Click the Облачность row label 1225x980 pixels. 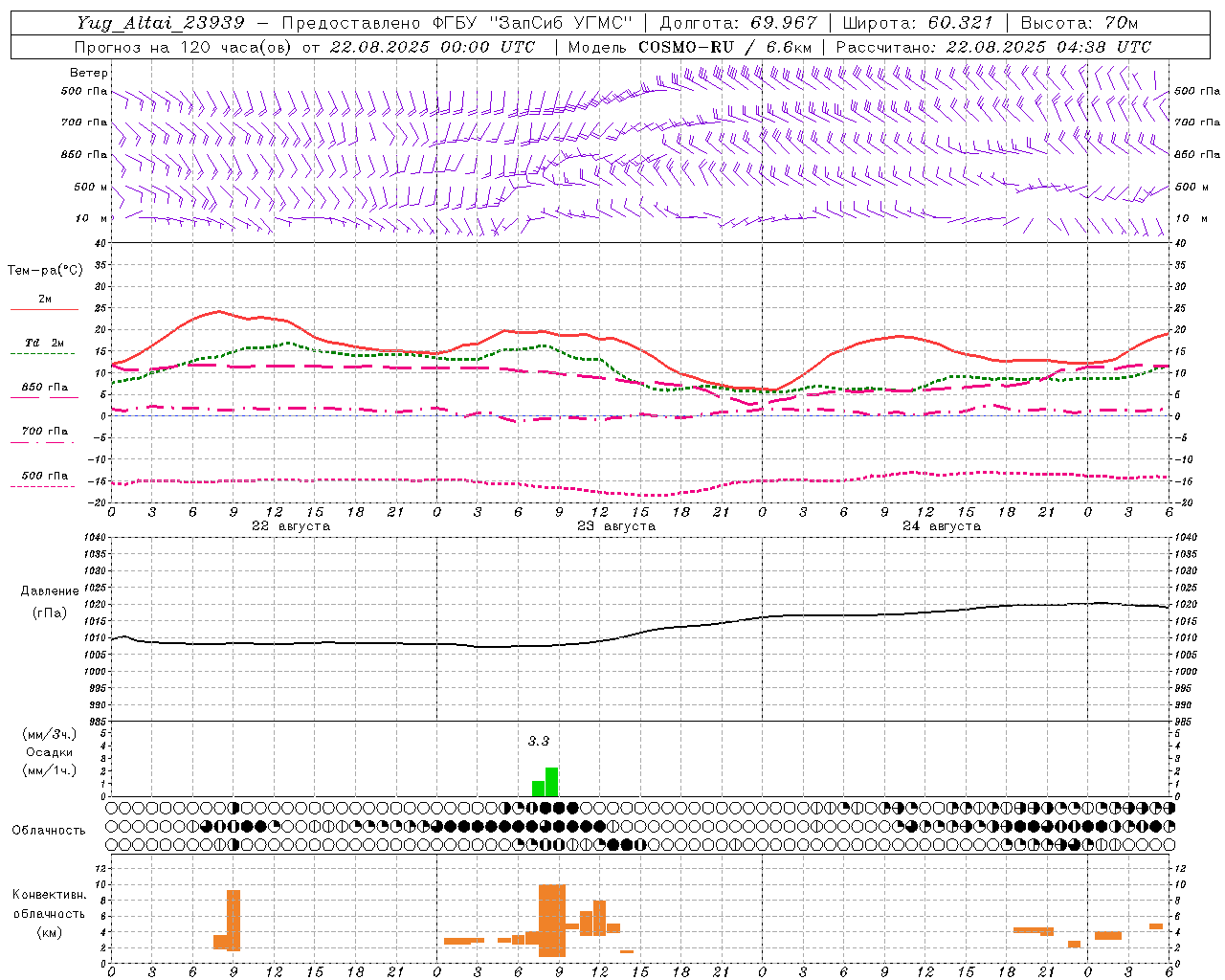(x=49, y=830)
